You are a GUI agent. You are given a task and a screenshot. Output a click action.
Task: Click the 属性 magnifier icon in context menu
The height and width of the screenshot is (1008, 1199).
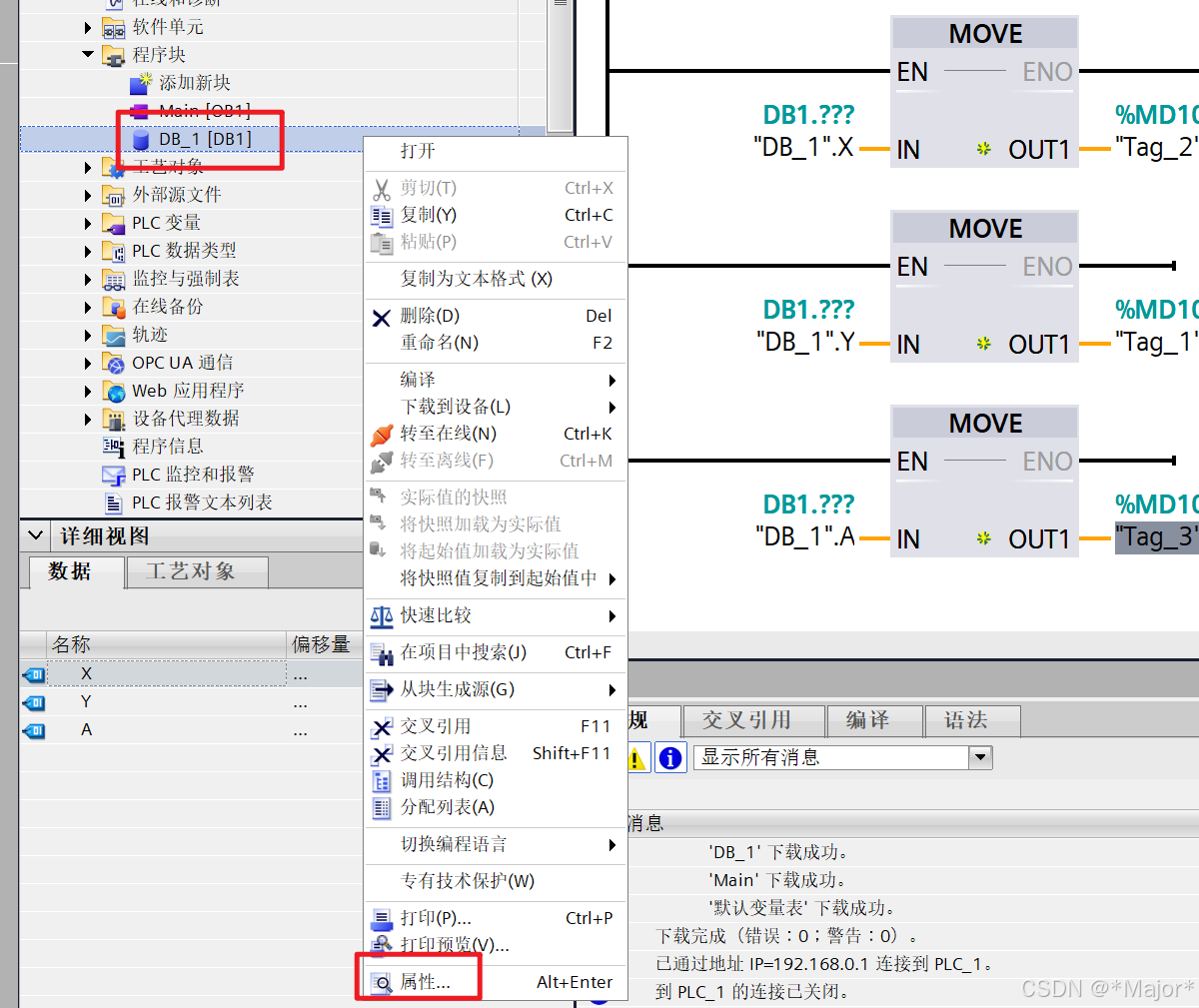[381, 982]
